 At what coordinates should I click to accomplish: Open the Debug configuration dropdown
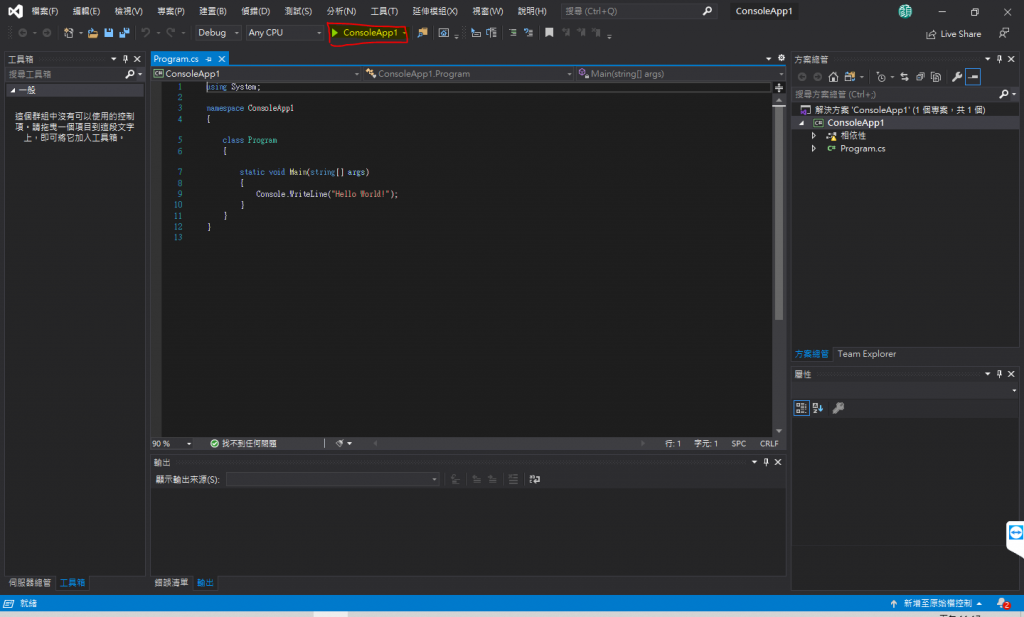click(x=218, y=33)
